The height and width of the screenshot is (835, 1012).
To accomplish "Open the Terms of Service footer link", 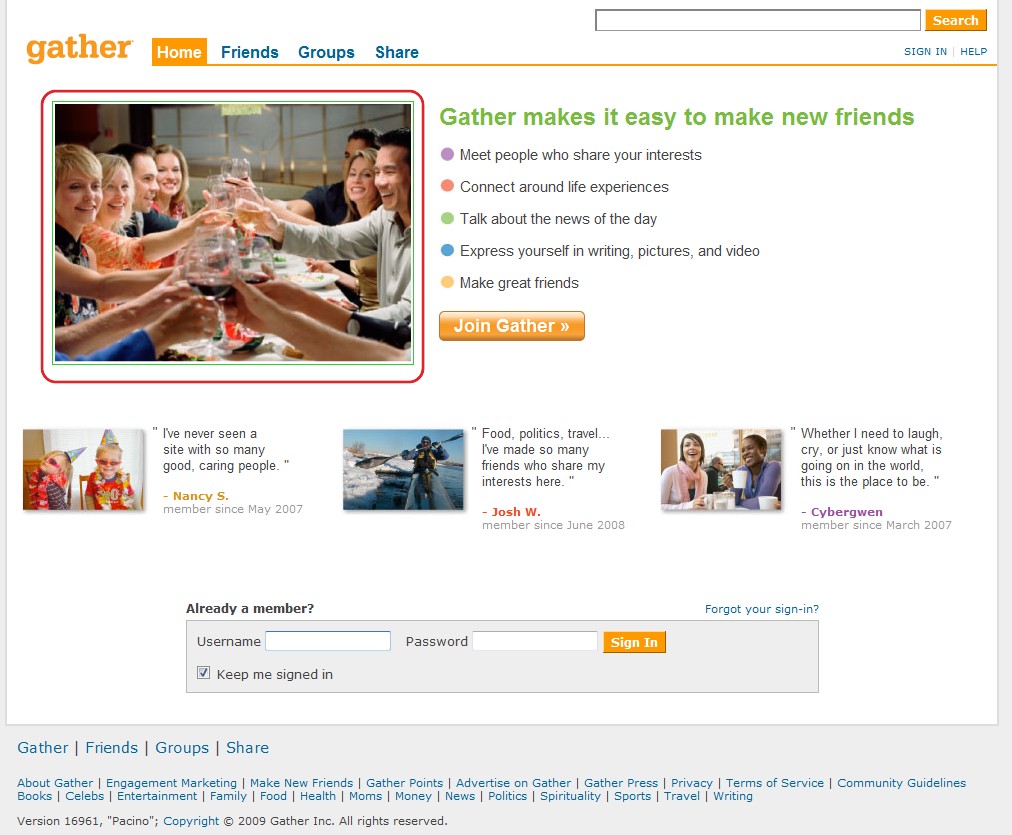I will (775, 783).
